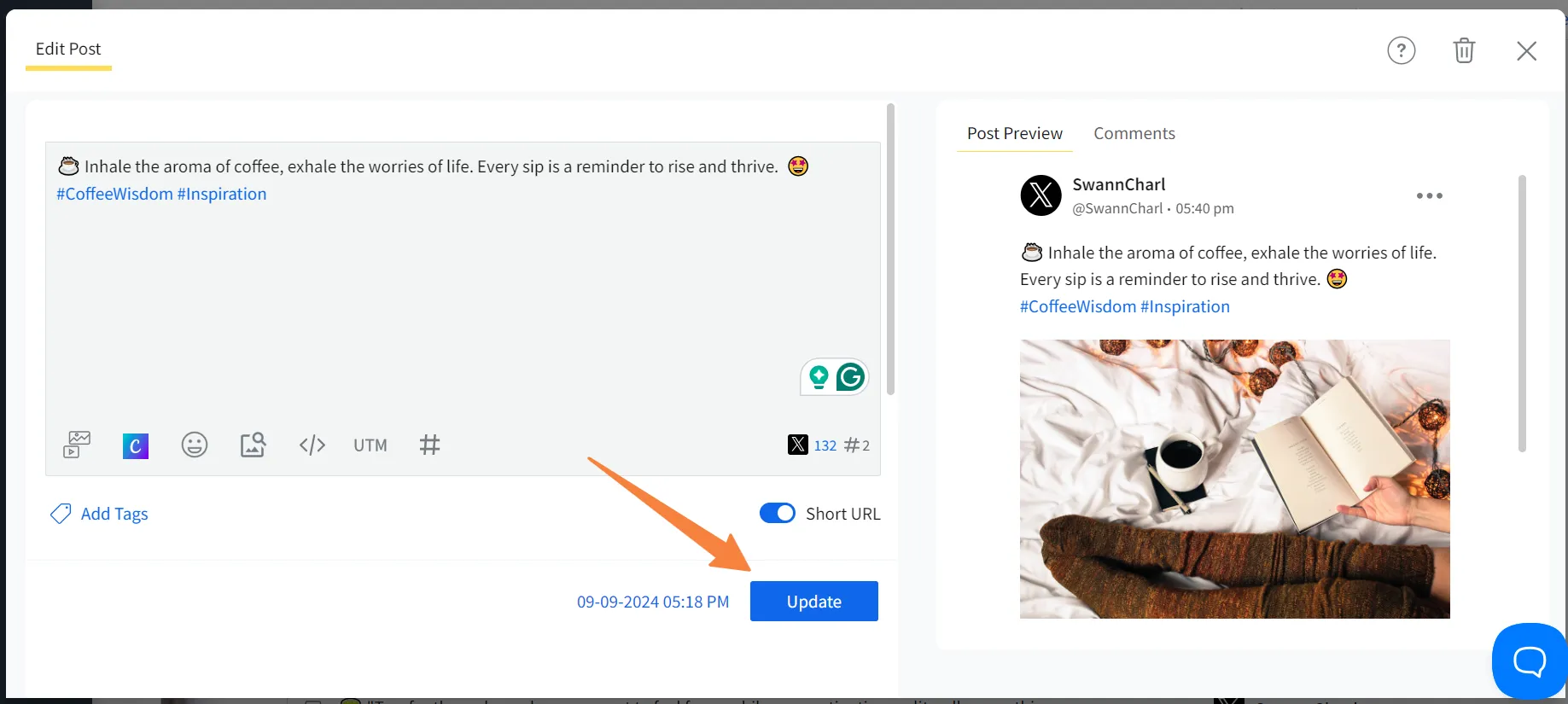Change the scheduled date 09-09-2024 05:18 PM
Screen dimensions: 1568x704
coord(653,602)
